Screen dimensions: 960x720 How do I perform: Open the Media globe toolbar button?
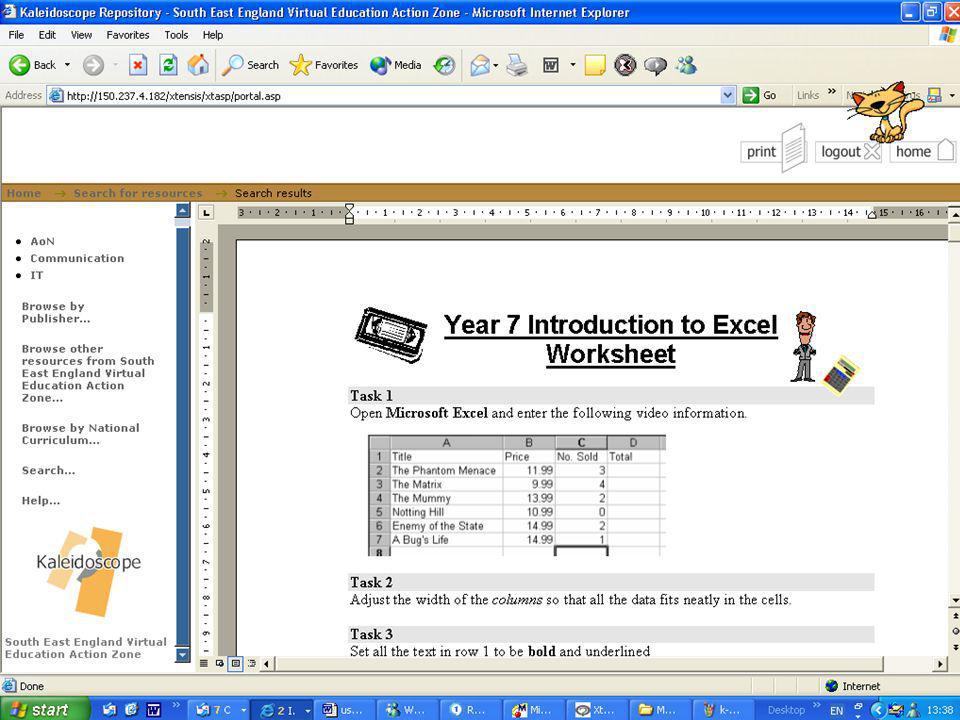[396, 65]
